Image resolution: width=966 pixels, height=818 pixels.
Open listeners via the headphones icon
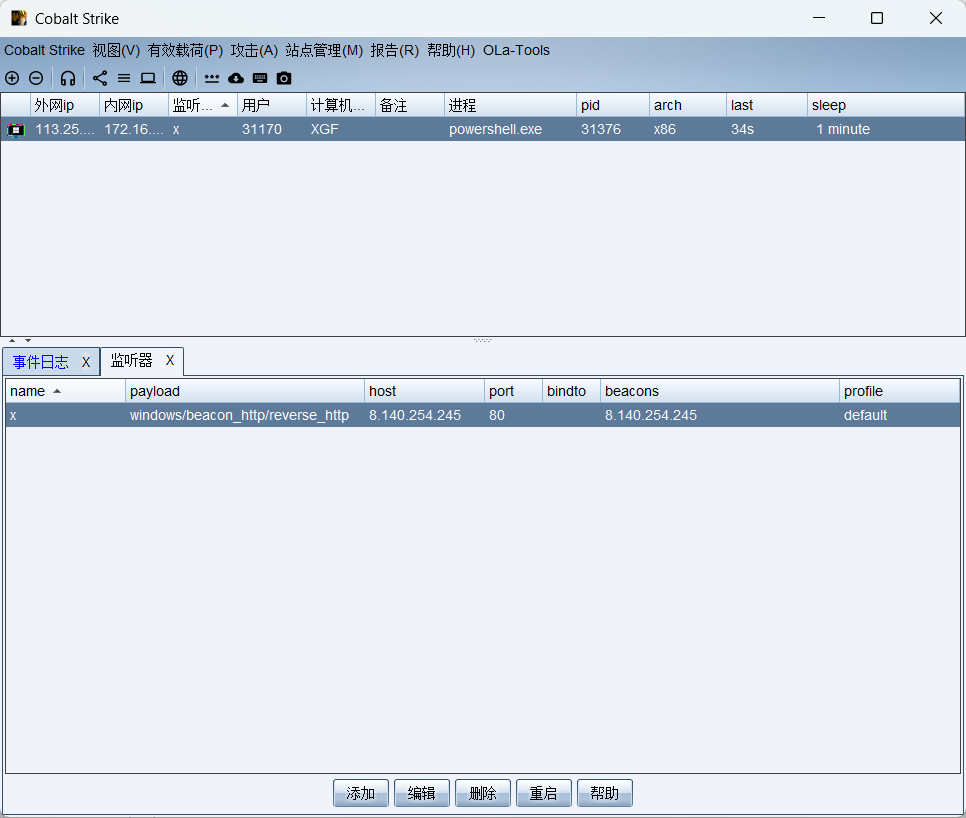pyautogui.click(x=68, y=78)
